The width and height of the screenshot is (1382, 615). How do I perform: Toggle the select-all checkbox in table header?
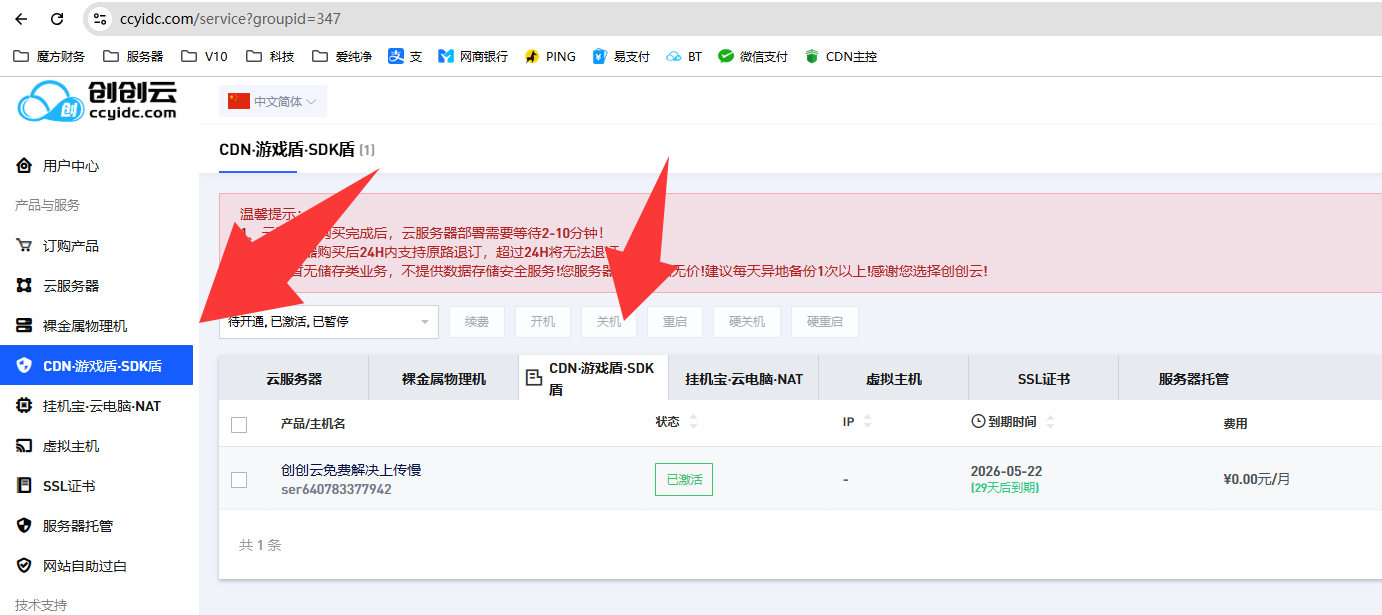[239, 424]
